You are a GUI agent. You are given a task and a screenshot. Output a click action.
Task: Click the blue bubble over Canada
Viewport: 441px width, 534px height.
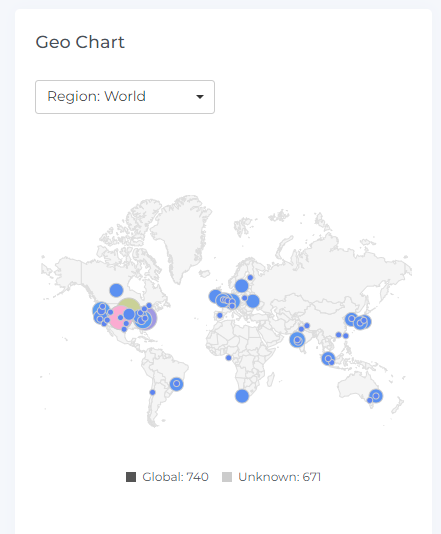[116, 290]
